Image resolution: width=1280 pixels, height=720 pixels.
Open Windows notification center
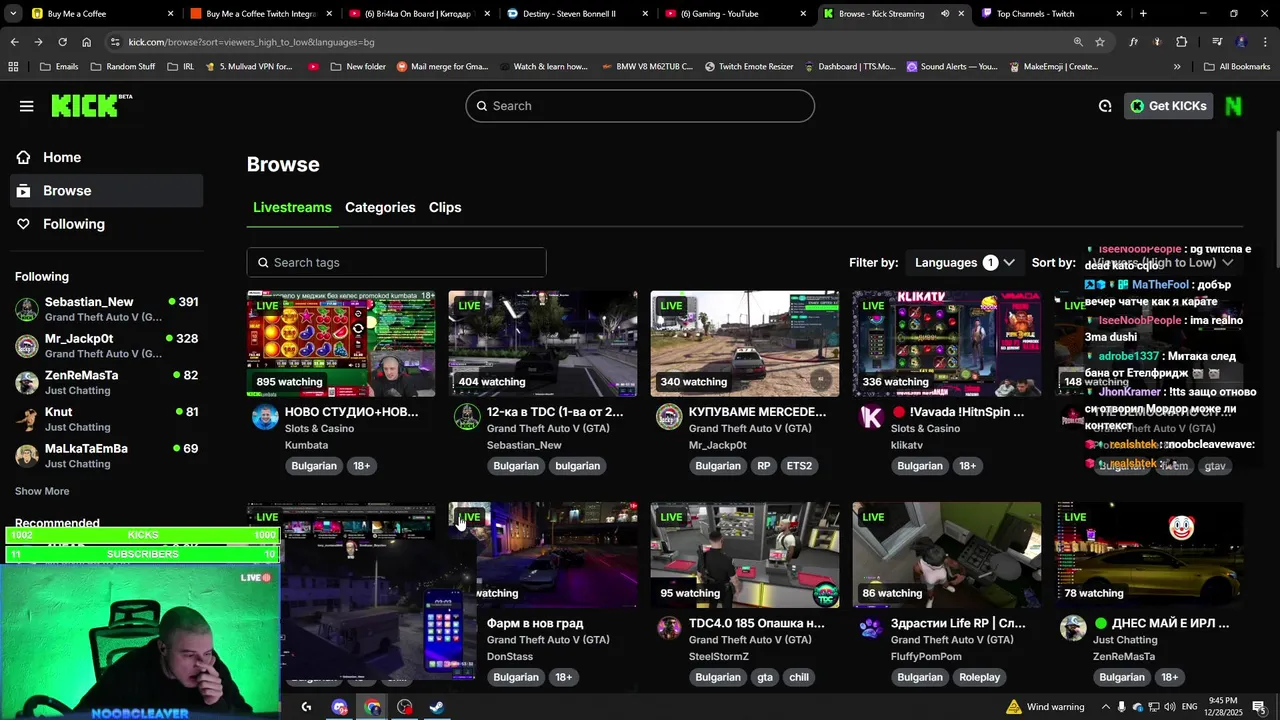coord(1259,707)
